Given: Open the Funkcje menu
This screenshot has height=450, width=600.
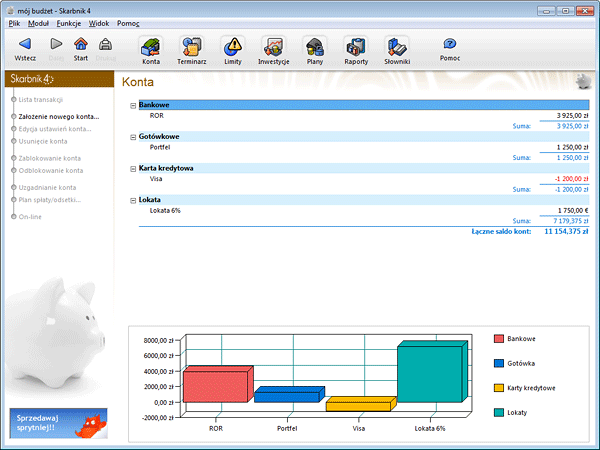Looking at the screenshot, I should [x=69, y=22].
